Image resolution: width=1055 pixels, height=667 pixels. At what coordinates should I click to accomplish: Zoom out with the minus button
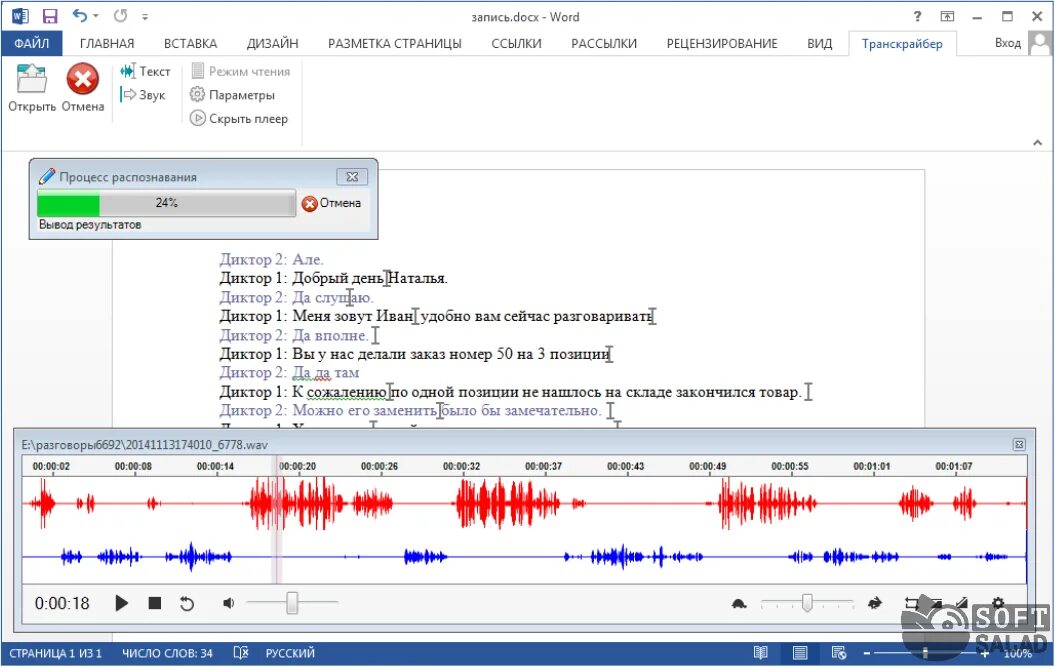click(867, 653)
